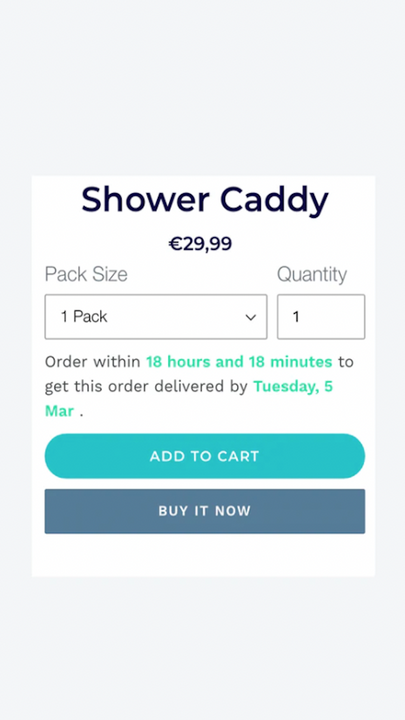
Task: Click the 'Order within' text
Action: tap(92, 362)
